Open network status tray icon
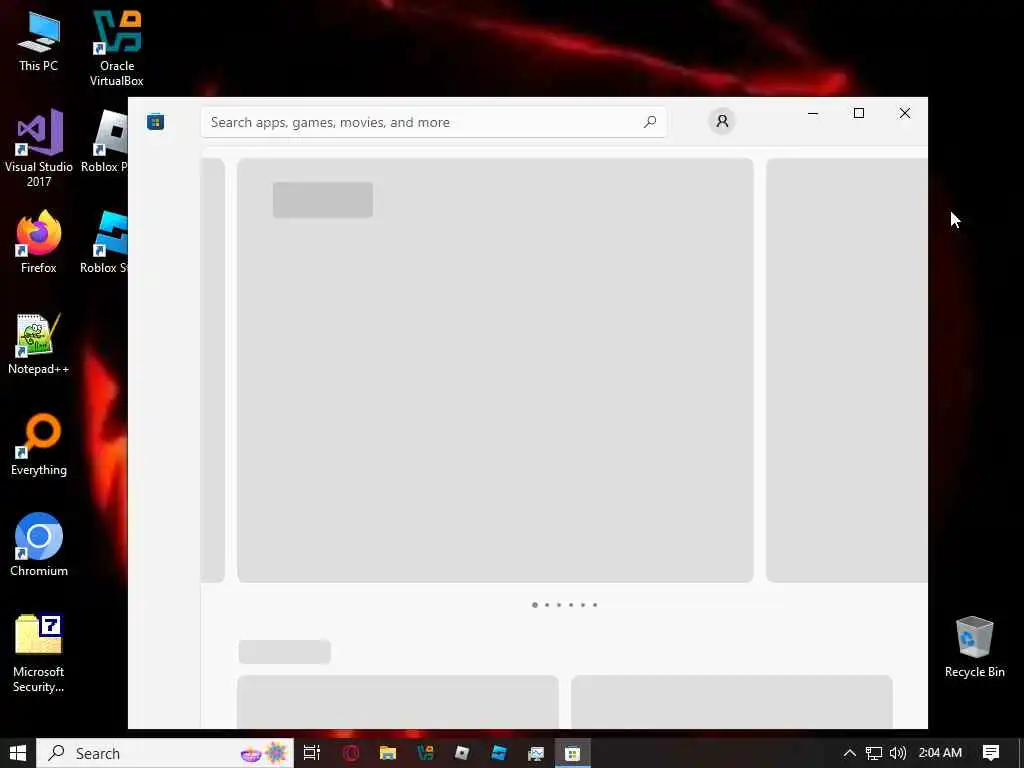This screenshot has width=1024, height=768. coord(874,753)
